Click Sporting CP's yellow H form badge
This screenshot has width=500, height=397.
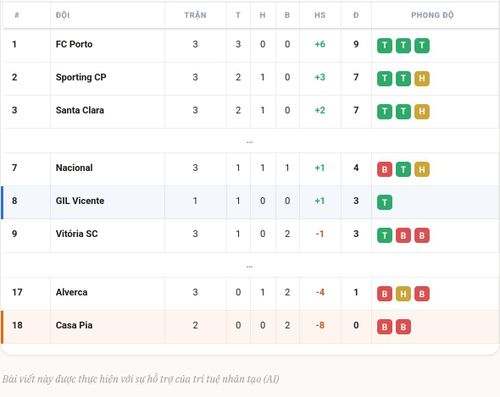[x=422, y=79]
